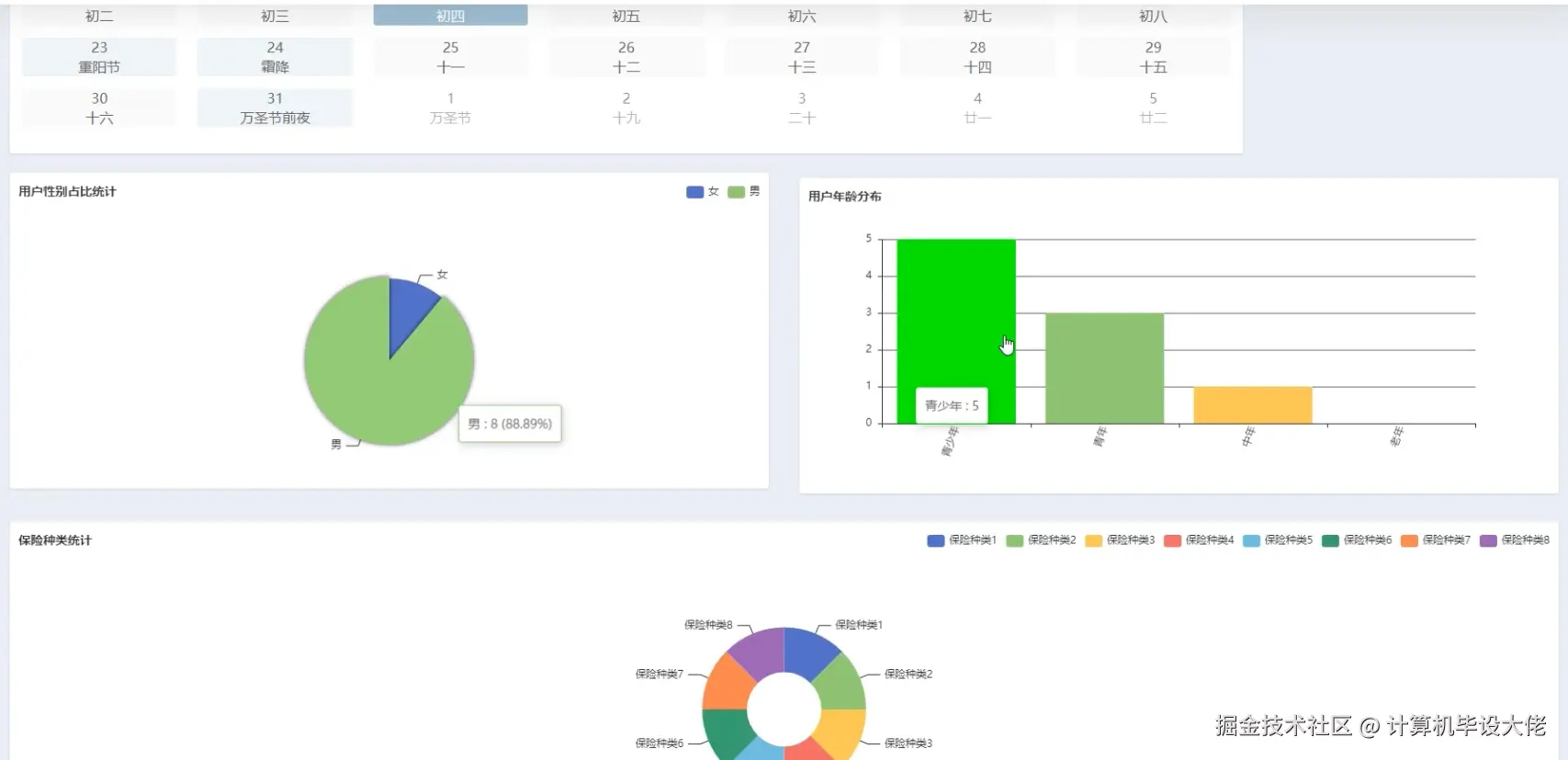This screenshot has height=760, width=1568.
Task: Select next-month date 4 廿一
Action: tap(977, 108)
